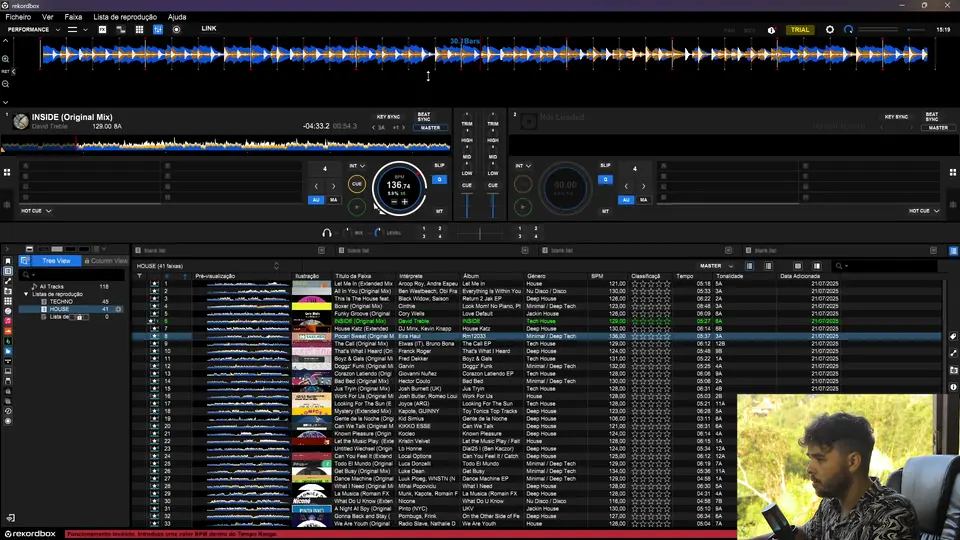Click the yellow TRIAL button

(800, 29)
